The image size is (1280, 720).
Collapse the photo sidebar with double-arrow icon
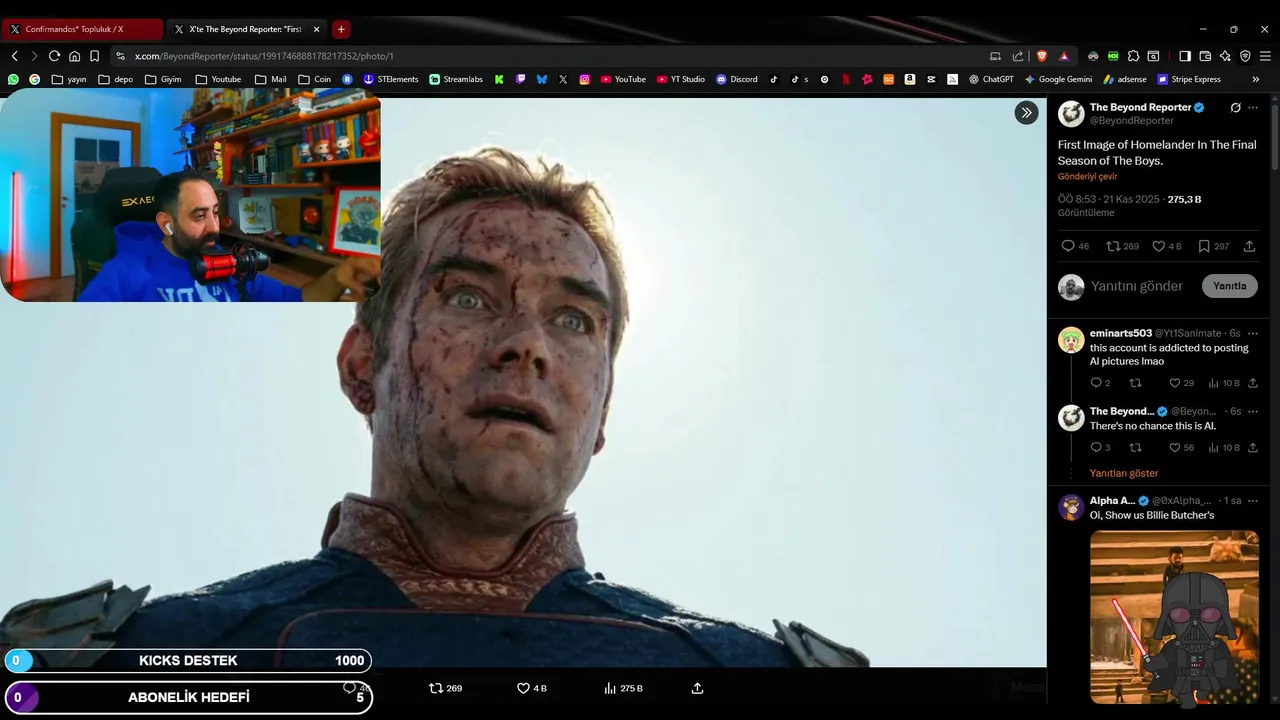coord(1026,113)
